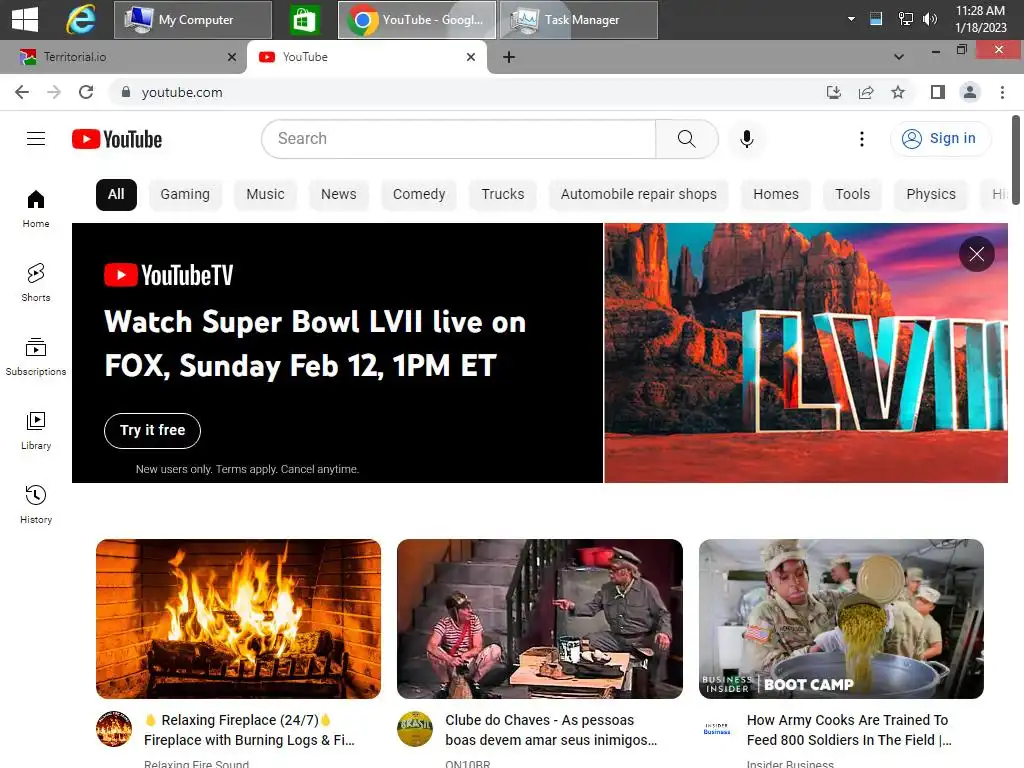Click the Super Bowl LVII banner image
The height and width of the screenshot is (768, 1024).
pos(806,353)
